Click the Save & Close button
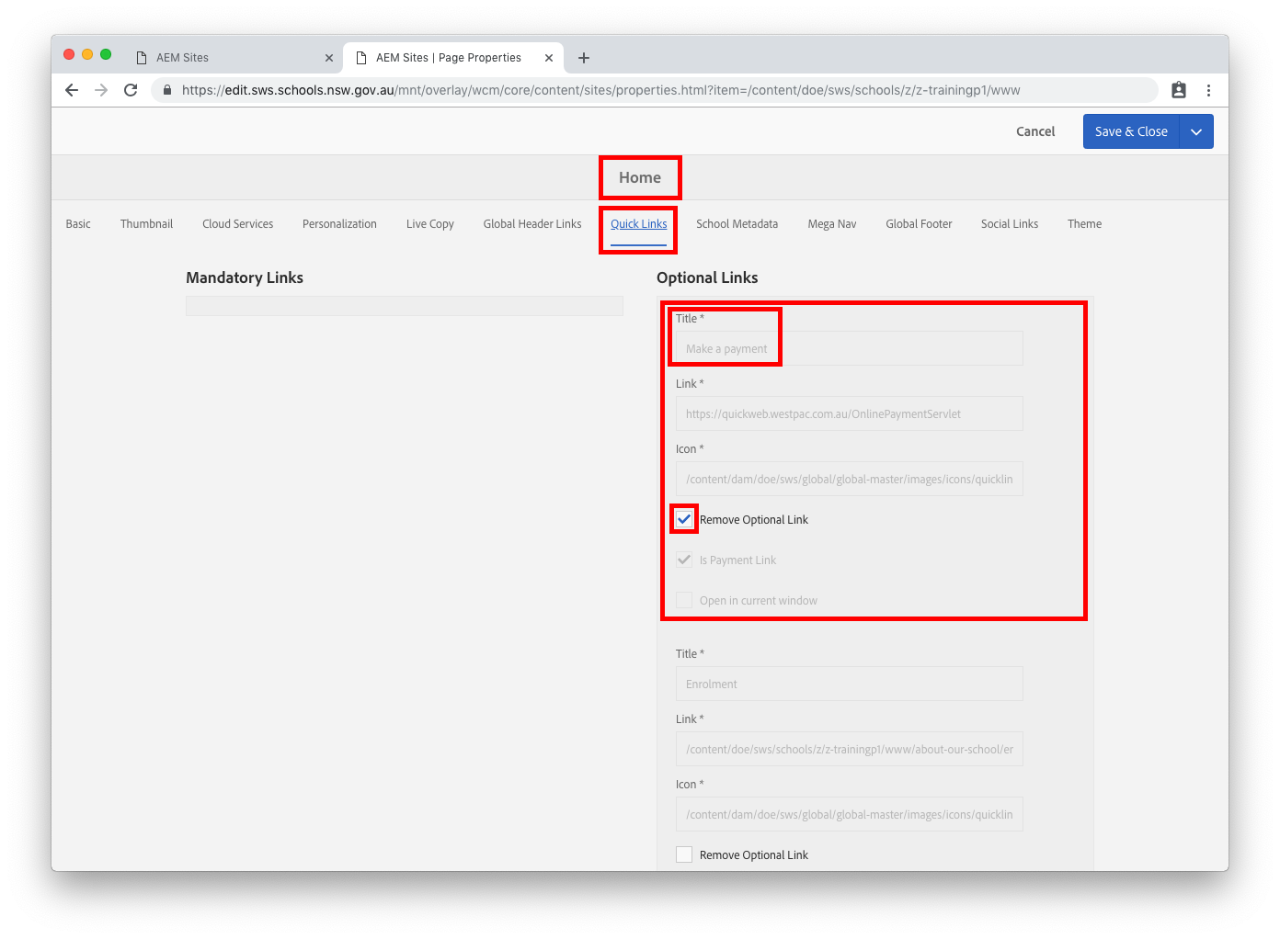The image size is (1280, 939). pos(1131,132)
